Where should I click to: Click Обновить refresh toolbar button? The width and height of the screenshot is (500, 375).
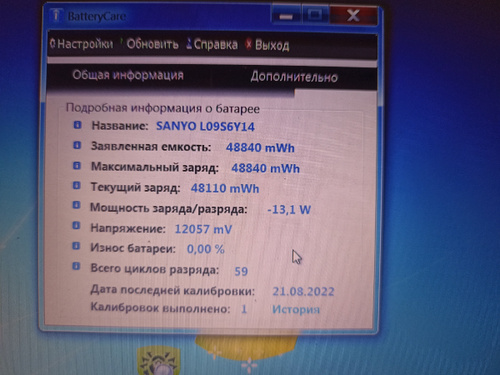pos(149,44)
